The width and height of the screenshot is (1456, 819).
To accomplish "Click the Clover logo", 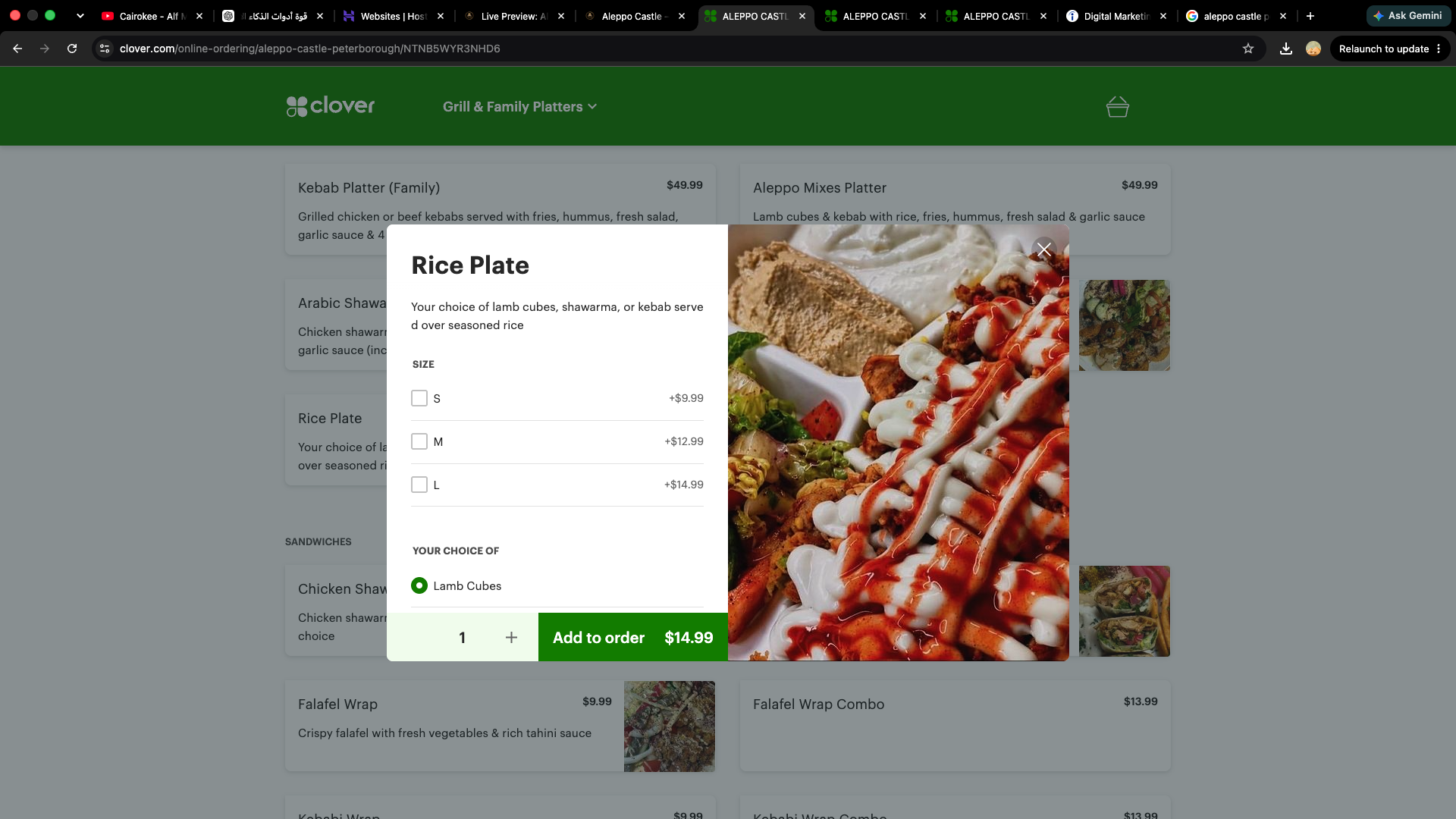I will click(331, 106).
